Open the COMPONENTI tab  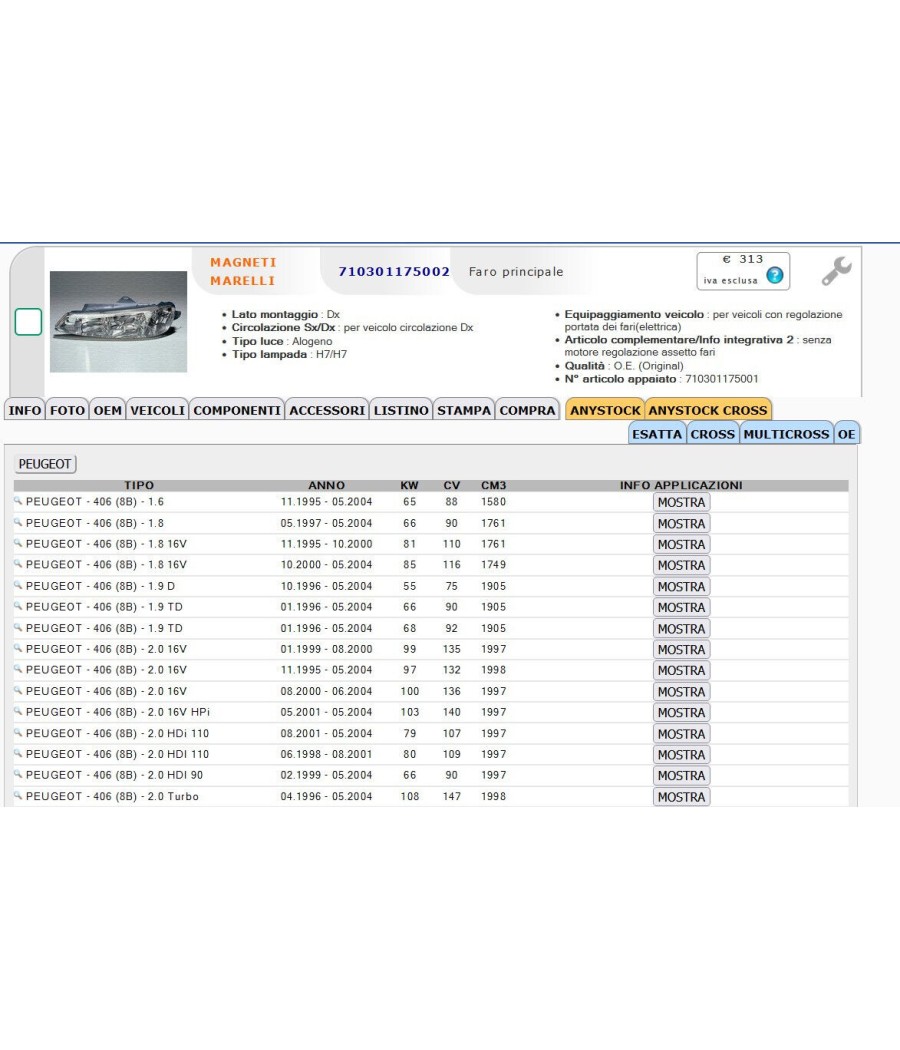pyautogui.click(x=237, y=410)
